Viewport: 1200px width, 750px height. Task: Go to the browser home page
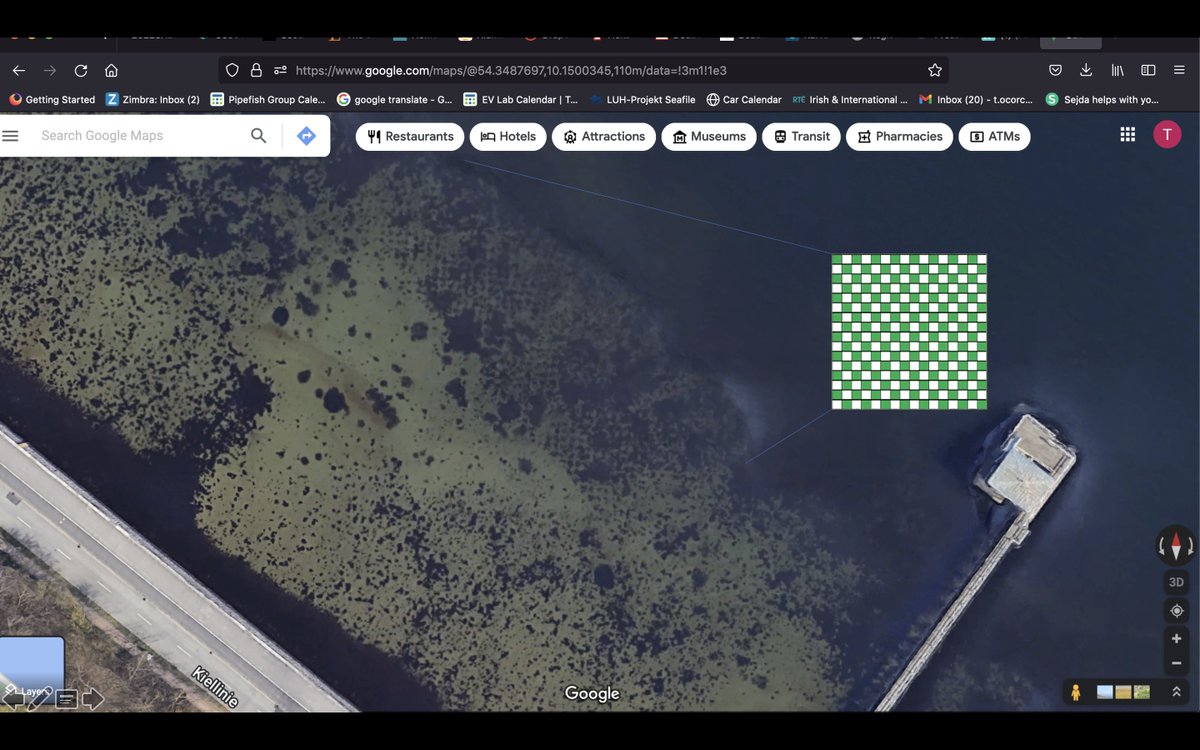[x=111, y=70]
